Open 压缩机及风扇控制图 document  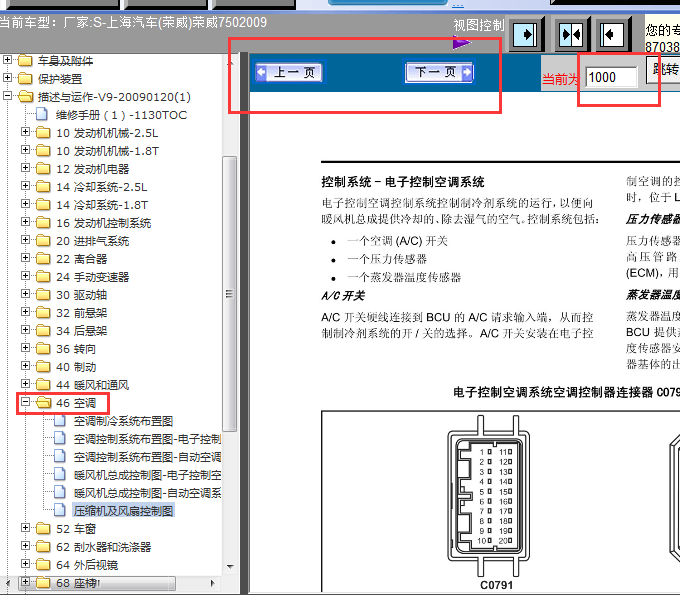pos(123,511)
